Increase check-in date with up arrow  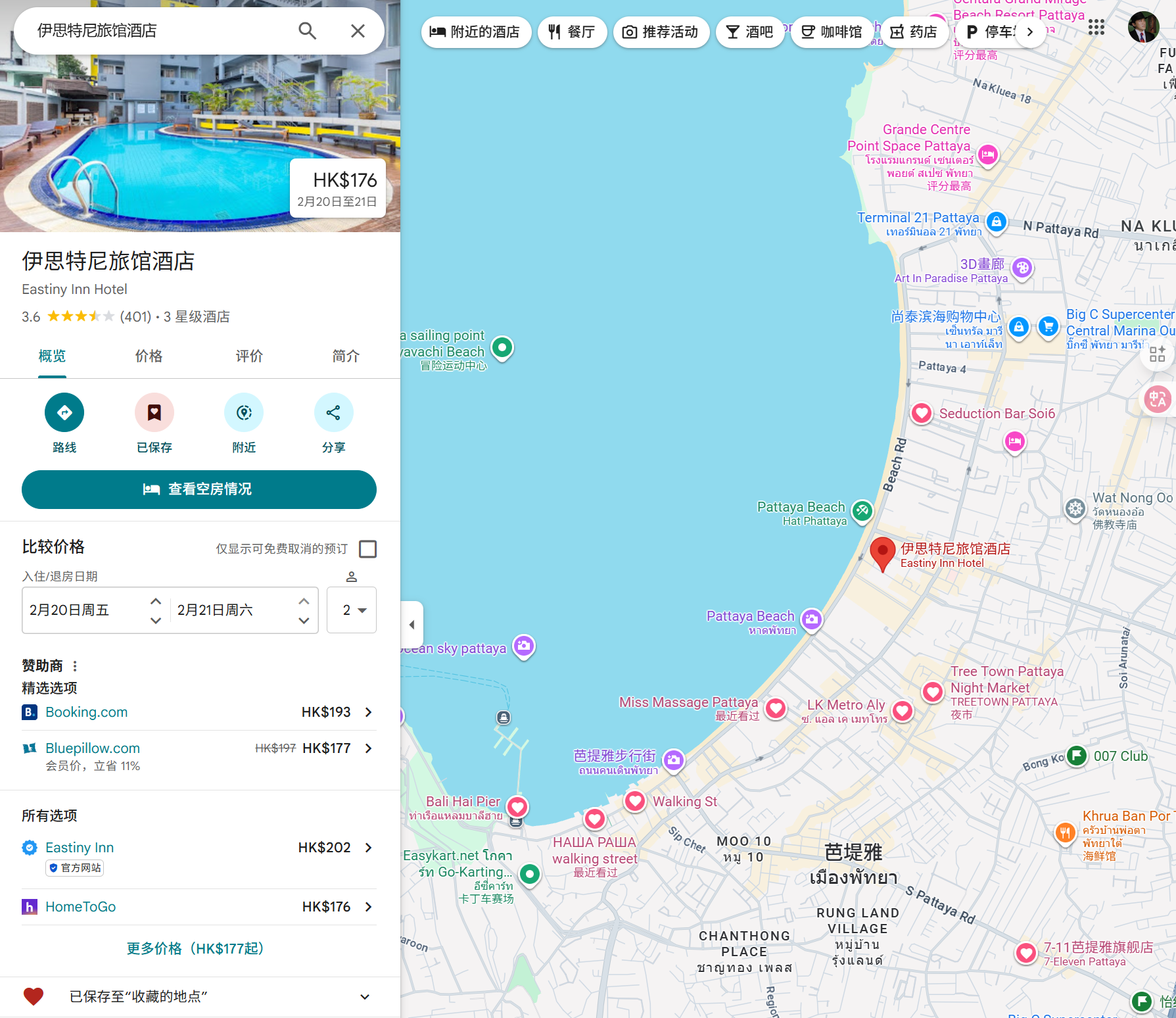click(156, 601)
